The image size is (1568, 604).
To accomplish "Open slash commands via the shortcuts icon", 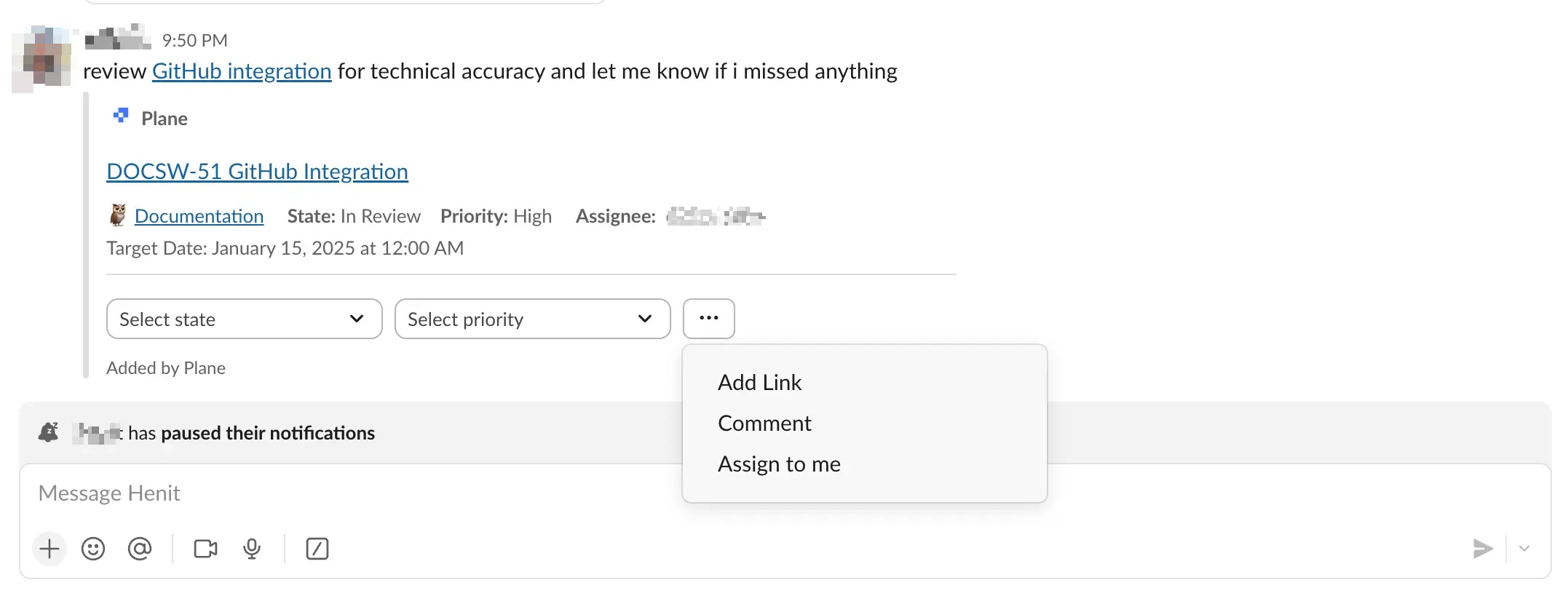I will 316,549.
